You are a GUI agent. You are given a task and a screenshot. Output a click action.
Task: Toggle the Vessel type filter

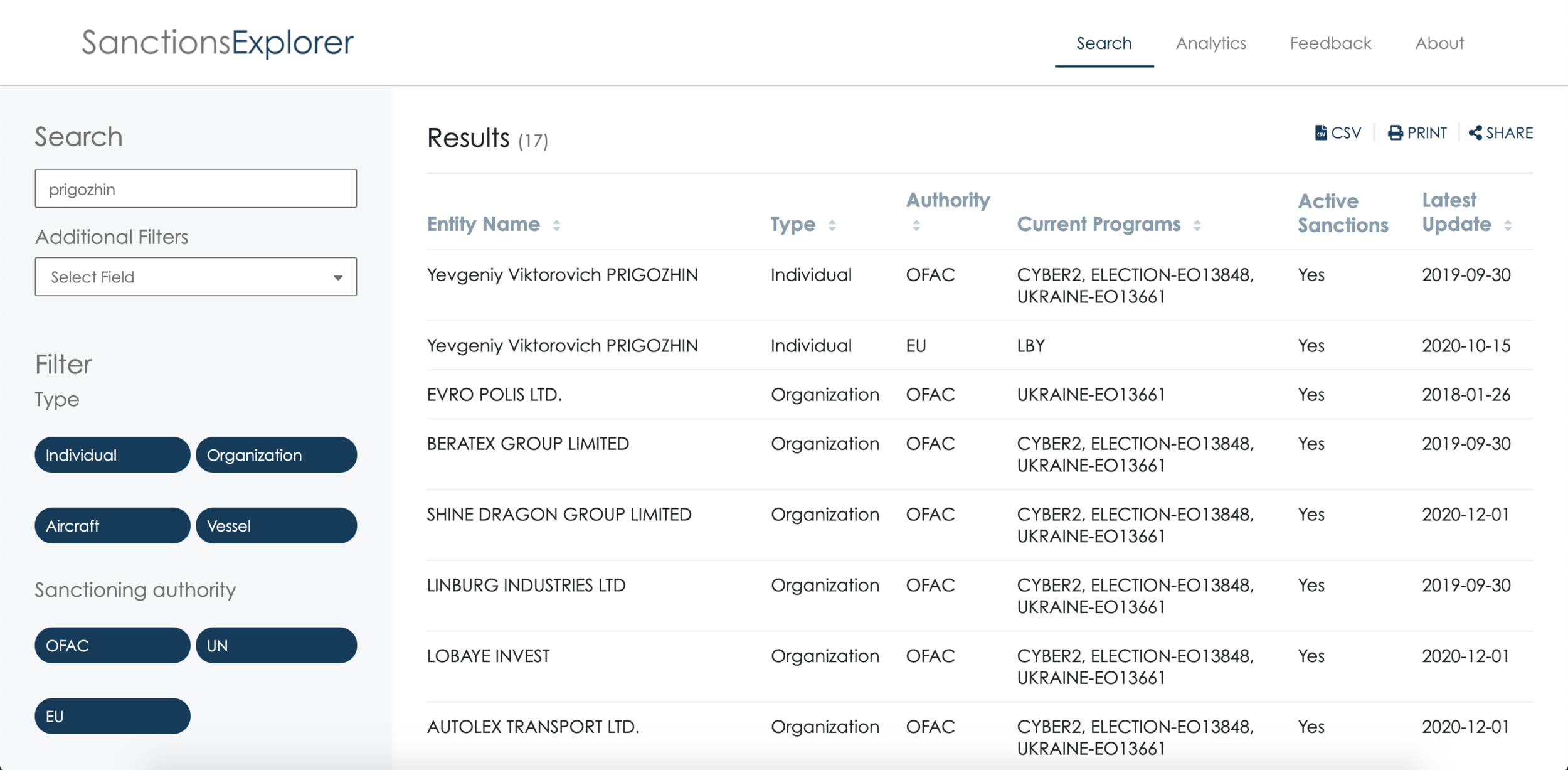click(x=276, y=525)
